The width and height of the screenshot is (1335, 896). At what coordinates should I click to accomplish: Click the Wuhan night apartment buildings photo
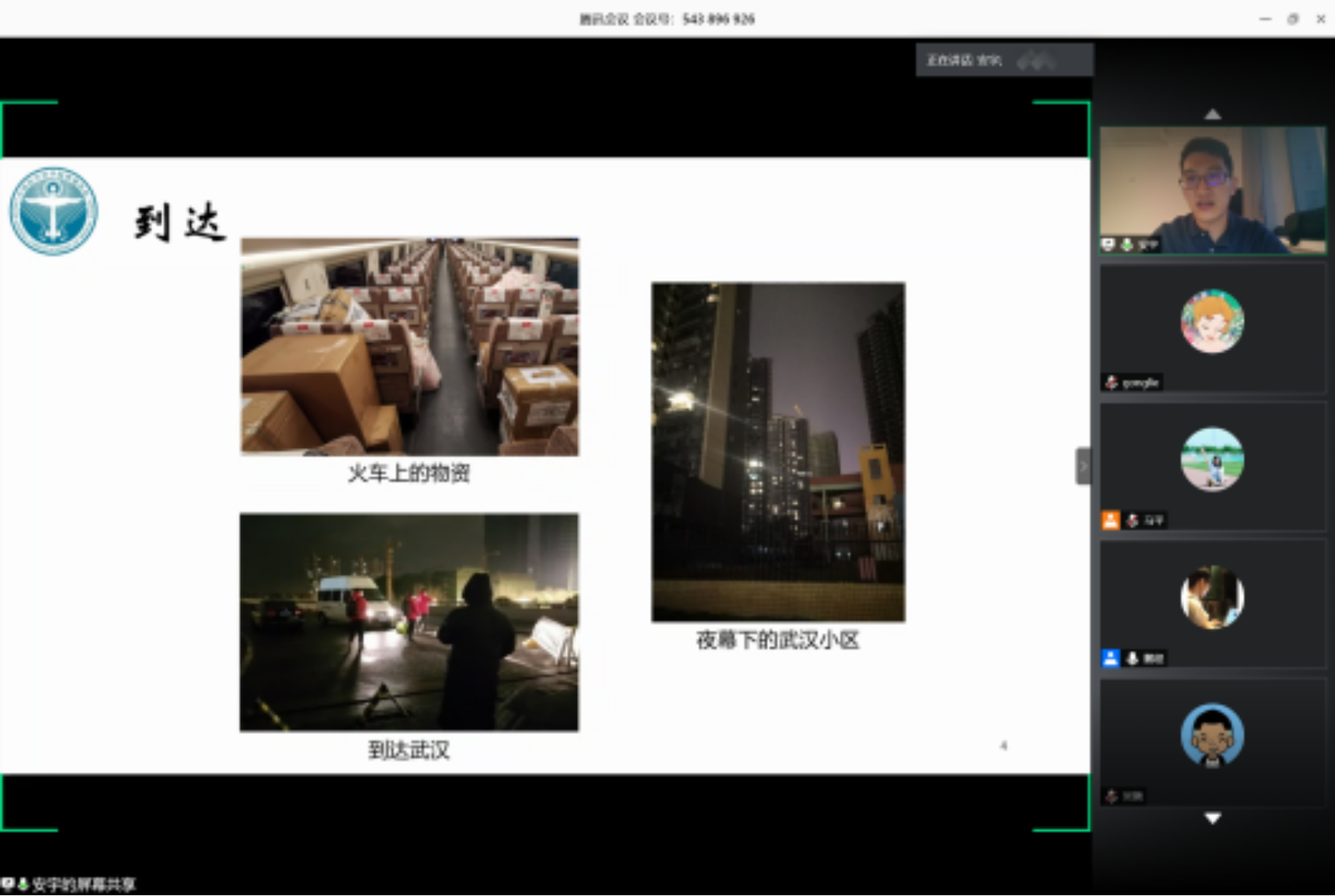click(x=777, y=452)
